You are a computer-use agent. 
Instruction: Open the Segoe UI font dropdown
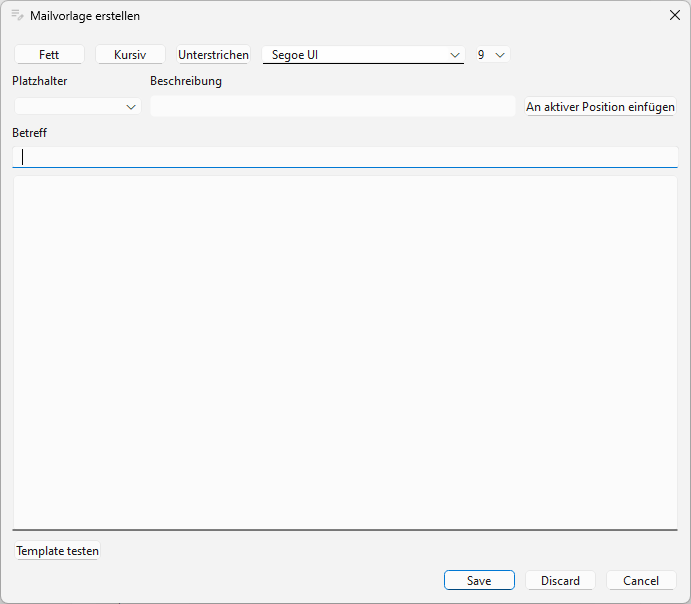click(x=363, y=55)
